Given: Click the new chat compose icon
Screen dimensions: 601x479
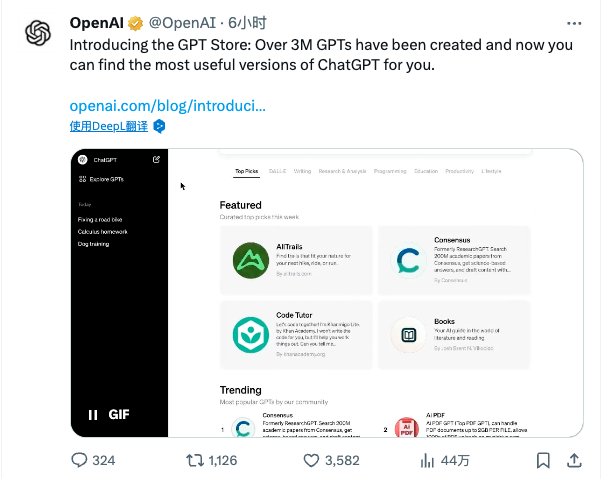Looking at the screenshot, I should click(156, 159).
